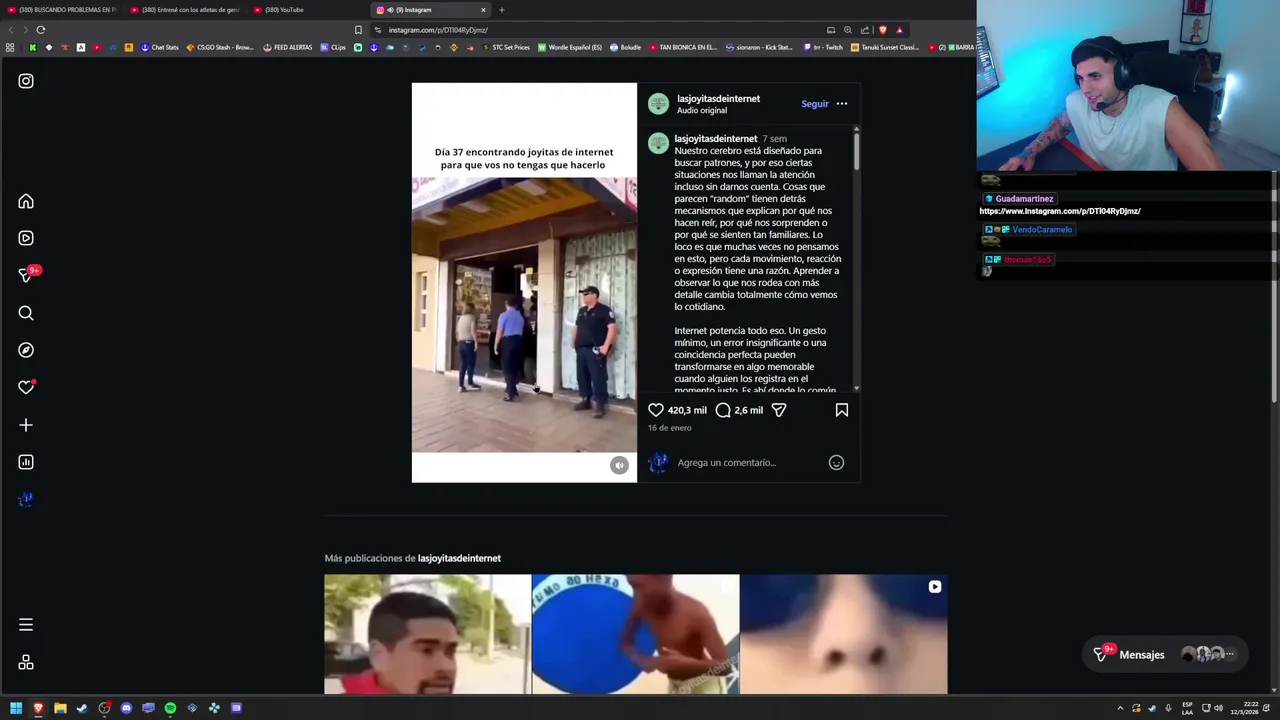Open the related post thumbnail with the blue circle
The image size is (1280, 720).
point(635,634)
